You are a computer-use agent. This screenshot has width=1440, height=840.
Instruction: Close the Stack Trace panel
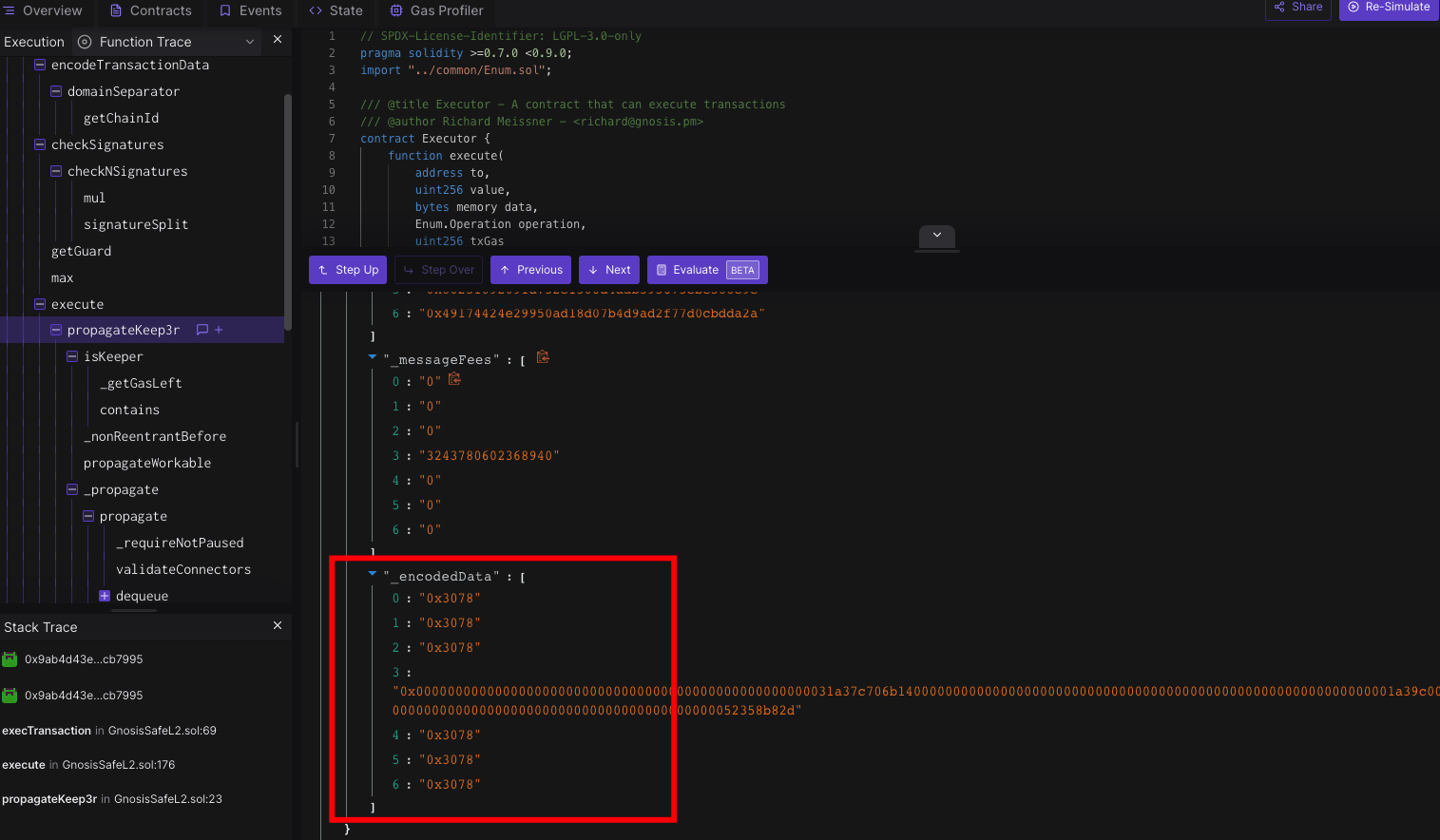277,626
